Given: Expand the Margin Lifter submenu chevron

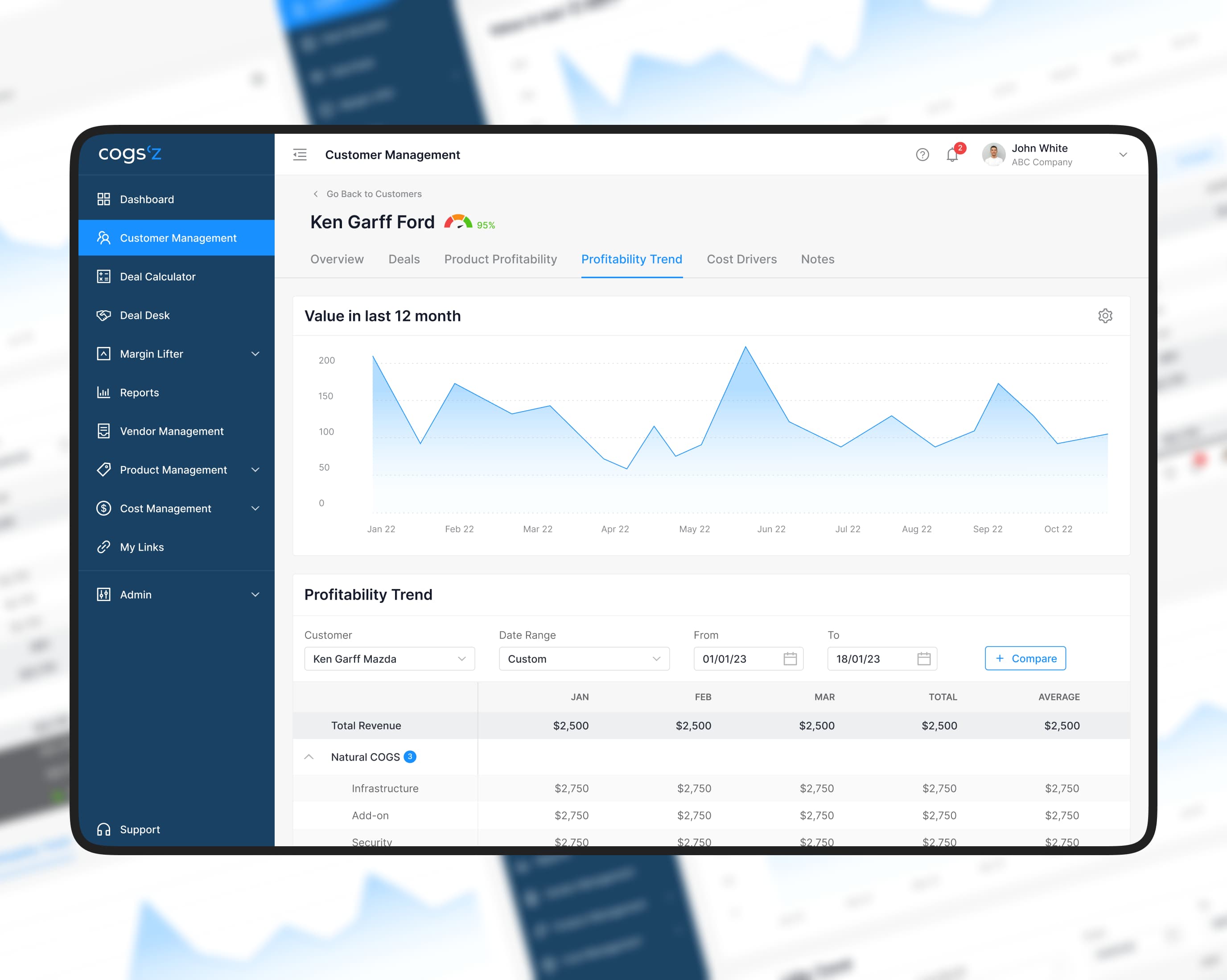Looking at the screenshot, I should click(255, 354).
